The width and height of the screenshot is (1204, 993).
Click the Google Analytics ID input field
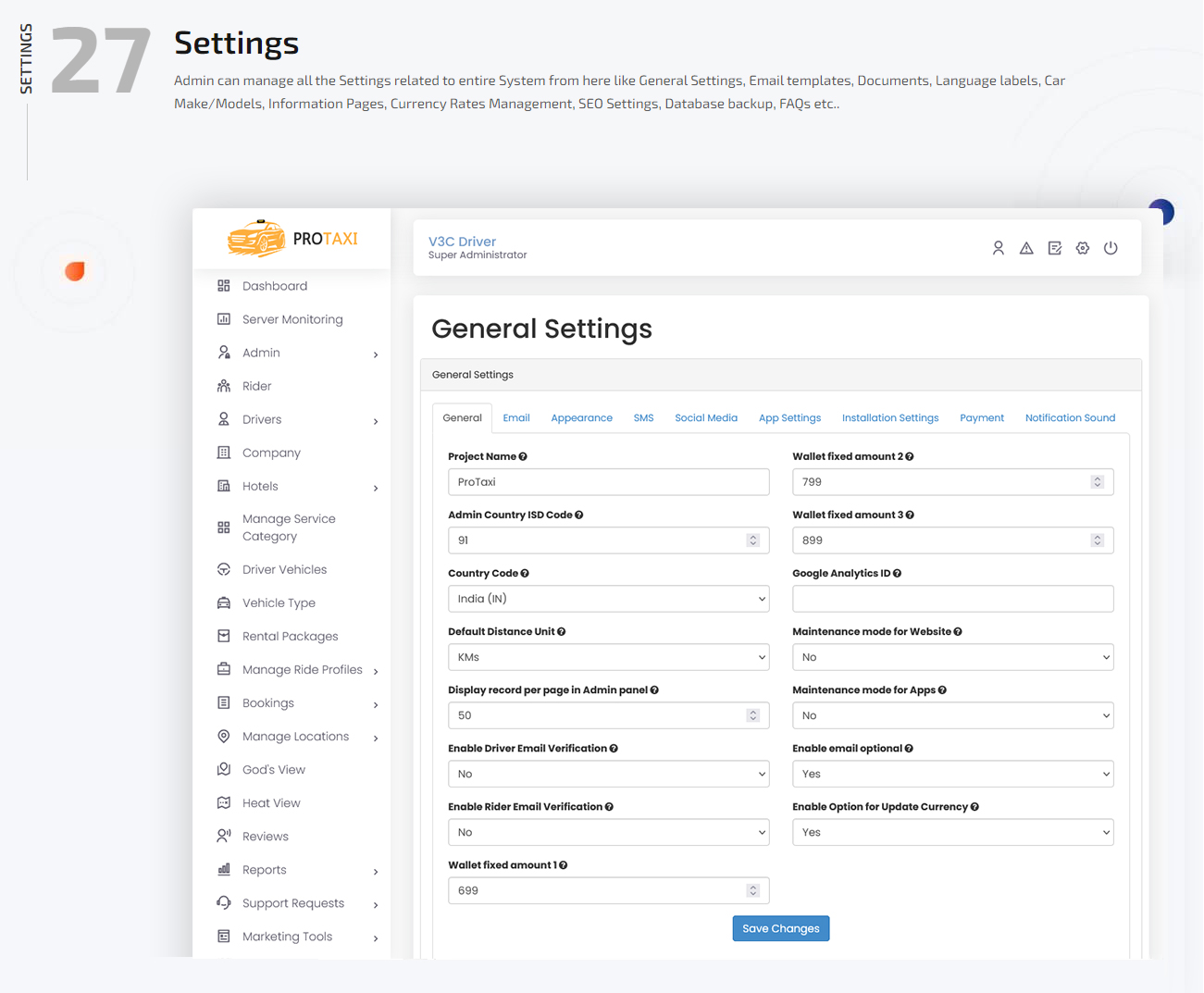[953, 599]
